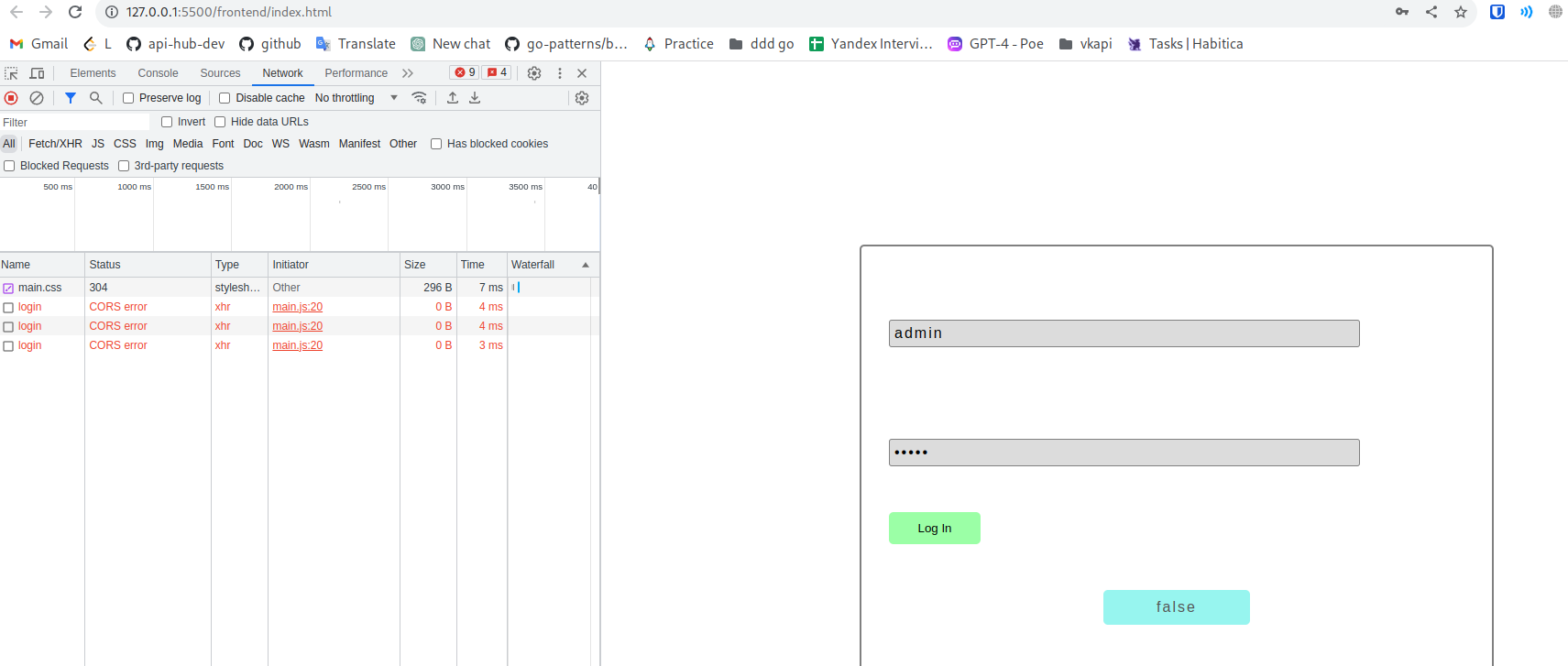Image resolution: width=1568 pixels, height=666 pixels.
Task: Select the main.css request row
Action: click(300, 288)
